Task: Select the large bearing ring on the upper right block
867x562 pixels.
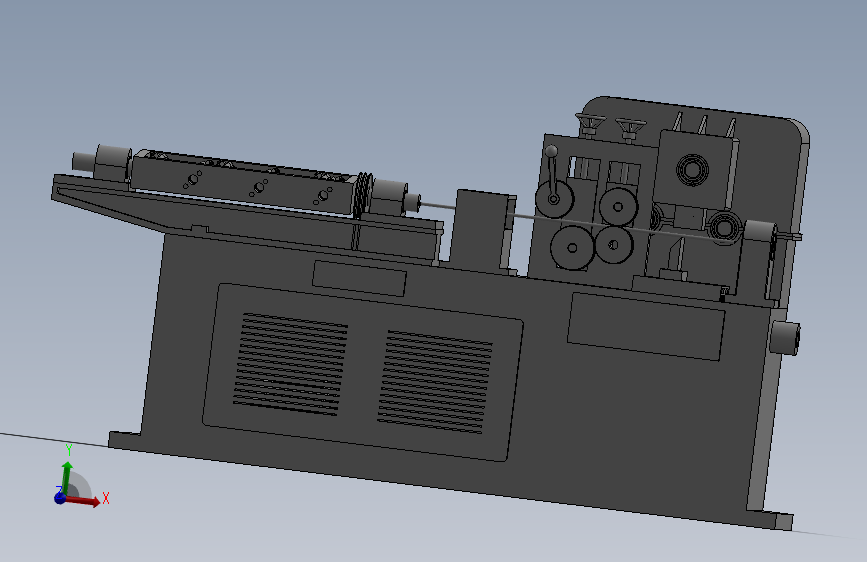Action: [x=692, y=169]
